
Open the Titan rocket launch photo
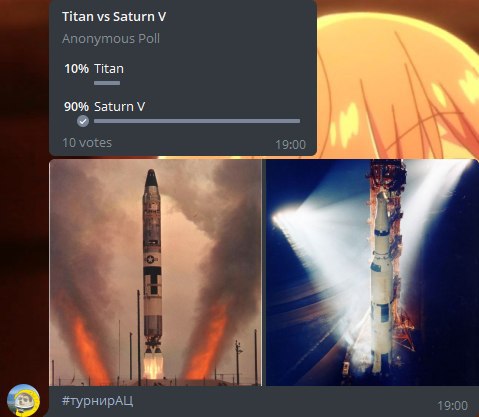point(156,272)
